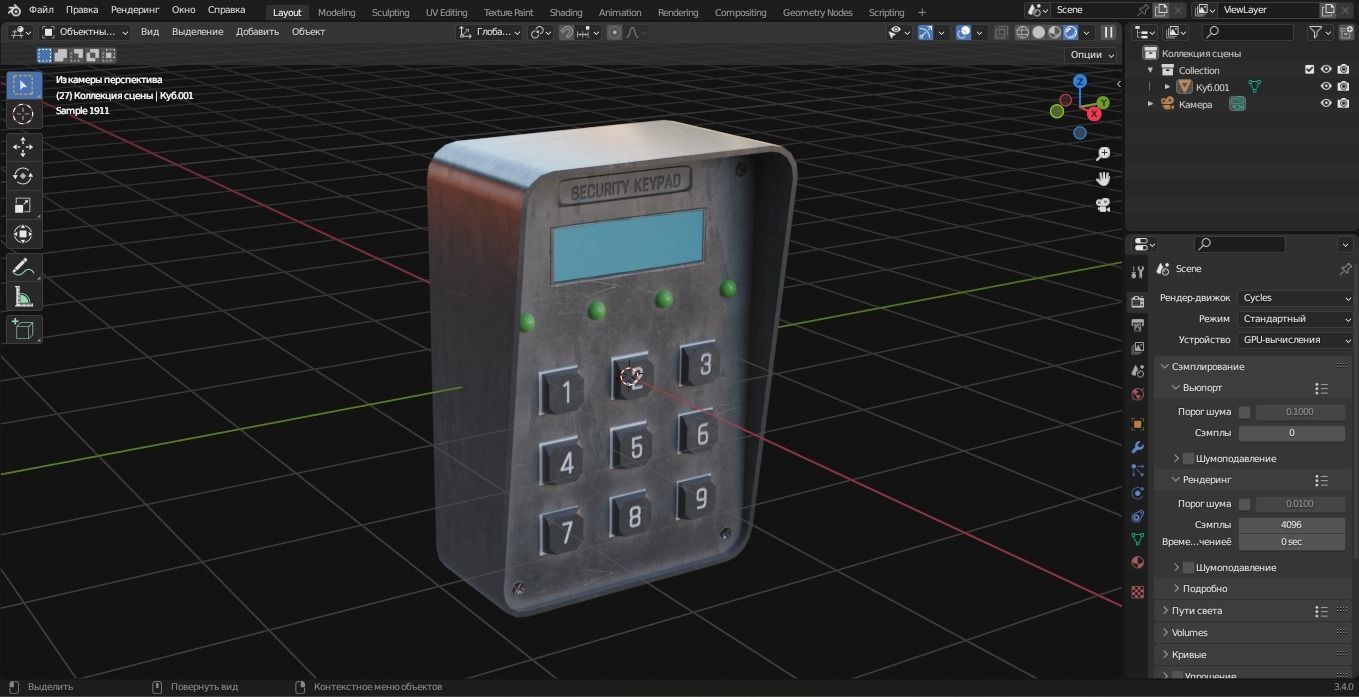Screen dimensions: 1359x697
Task: Hide Куб.001 in viewport via eye icon
Action: pos(1326,87)
